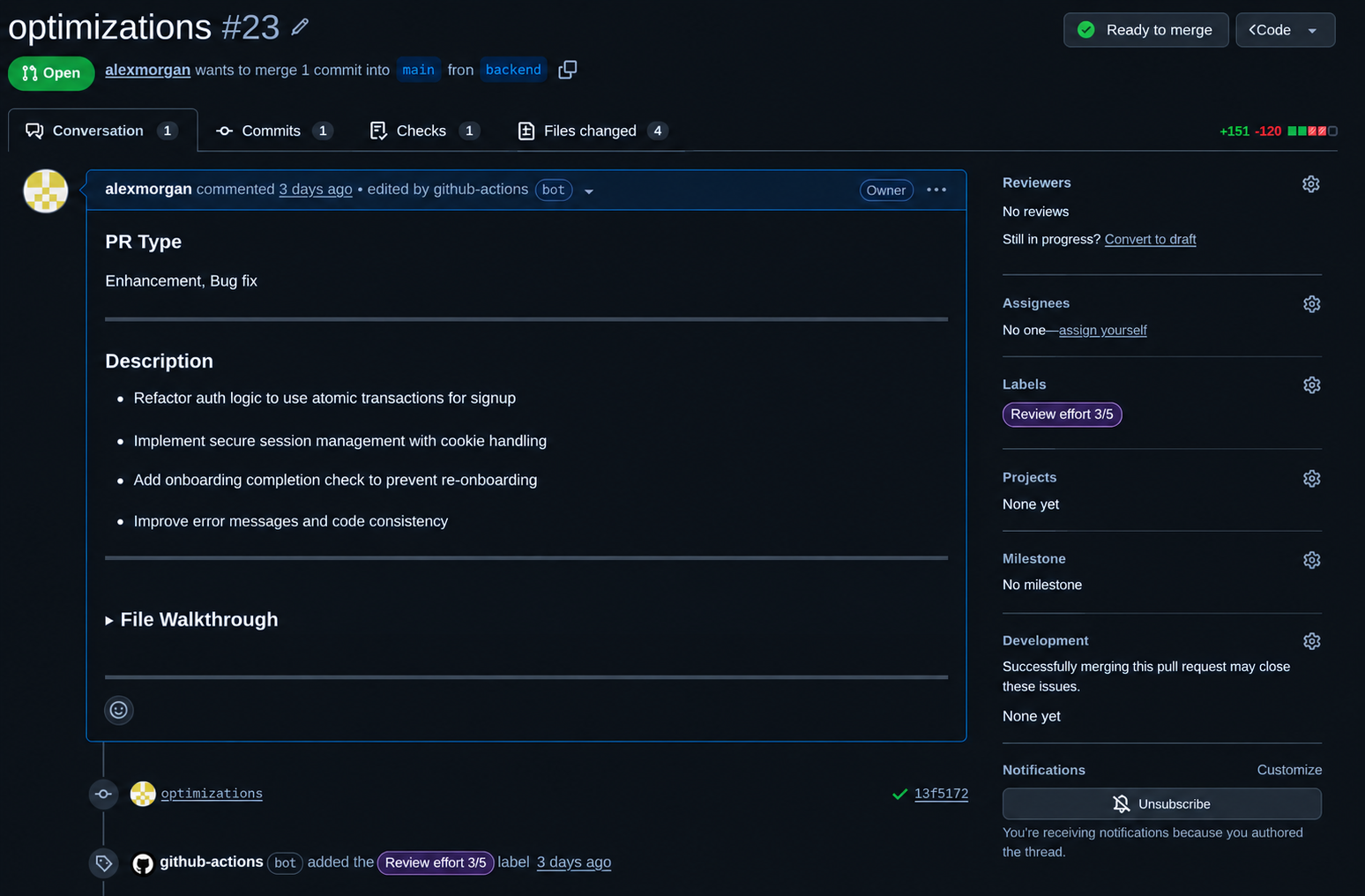Open the main branch link
The width and height of the screenshot is (1365, 896).
click(x=419, y=70)
